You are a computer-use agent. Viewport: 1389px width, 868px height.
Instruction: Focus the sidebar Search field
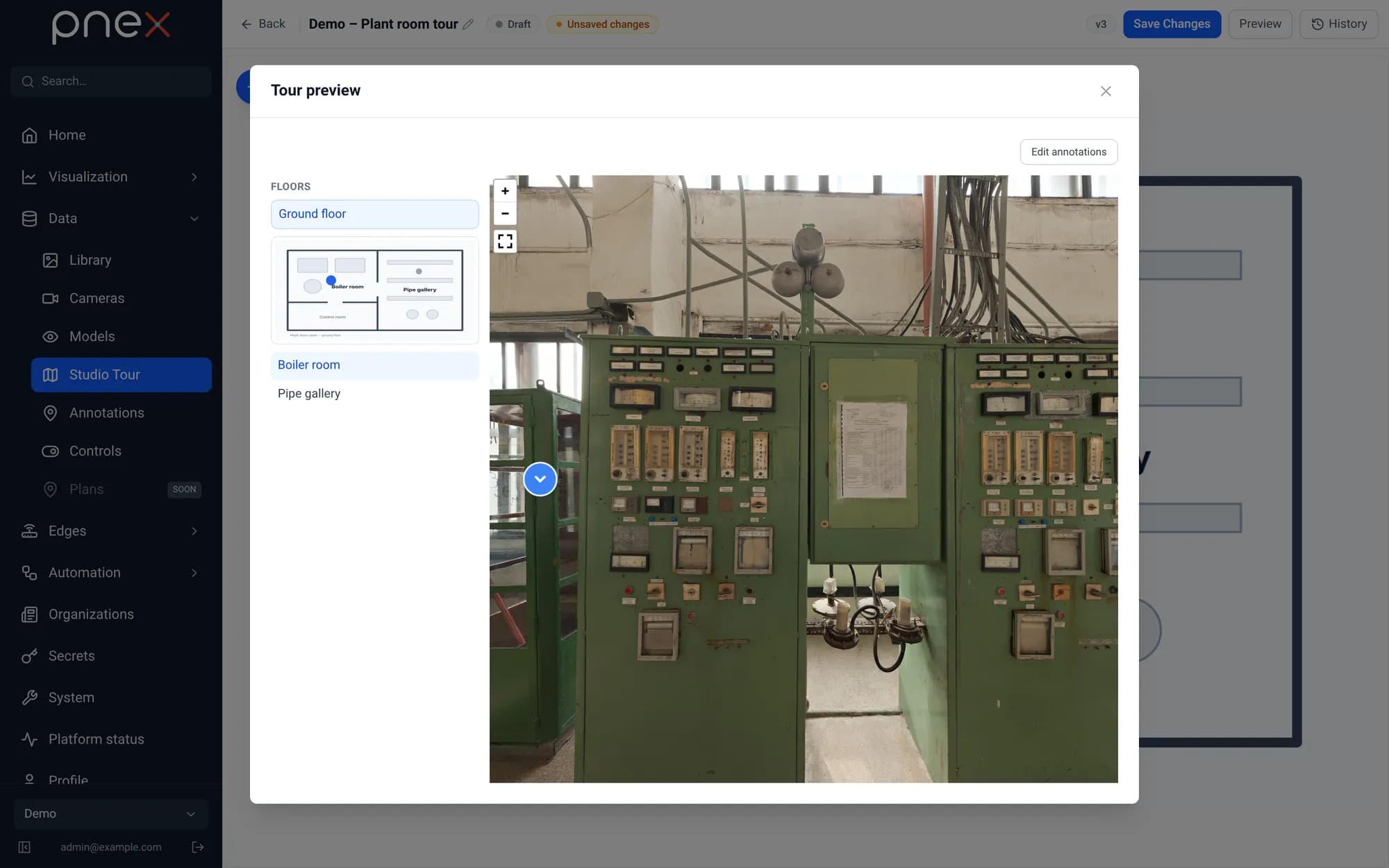(111, 81)
